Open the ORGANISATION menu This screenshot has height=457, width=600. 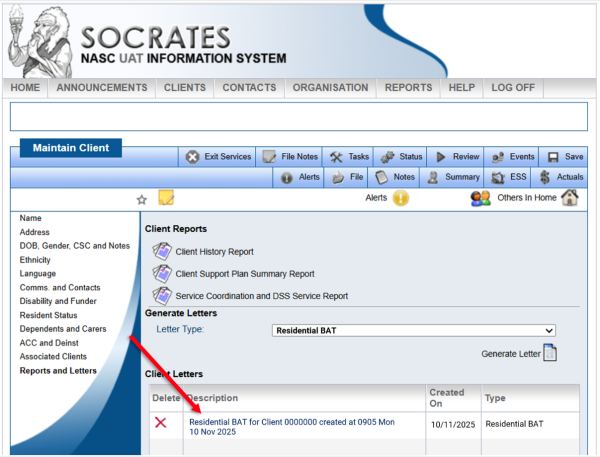pyautogui.click(x=331, y=88)
